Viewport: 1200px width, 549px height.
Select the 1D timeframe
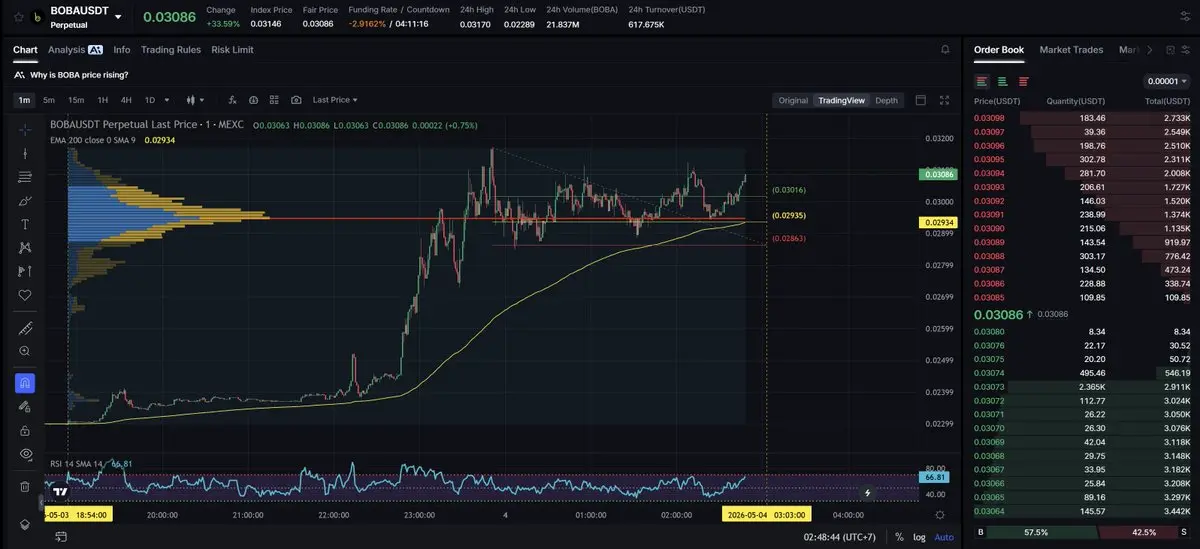(150, 100)
